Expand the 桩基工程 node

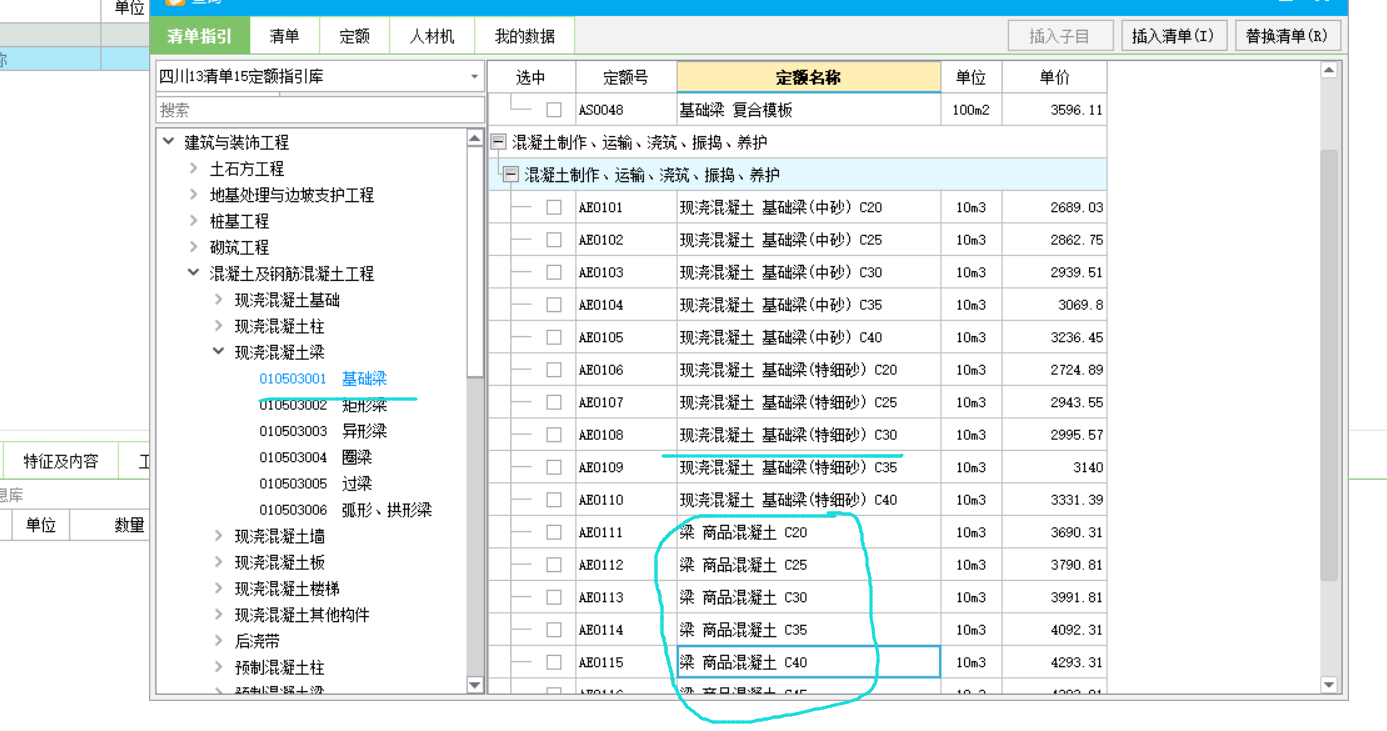click(194, 220)
